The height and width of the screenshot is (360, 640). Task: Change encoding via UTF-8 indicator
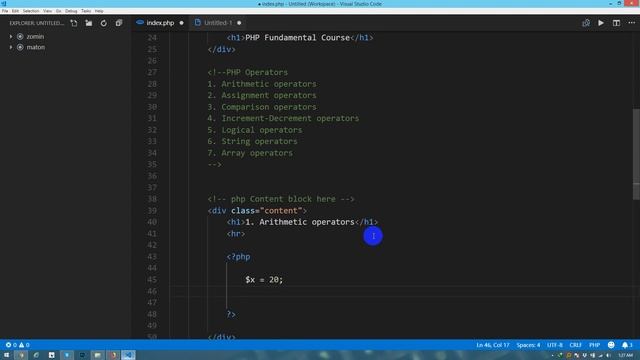[x=555, y=345]
